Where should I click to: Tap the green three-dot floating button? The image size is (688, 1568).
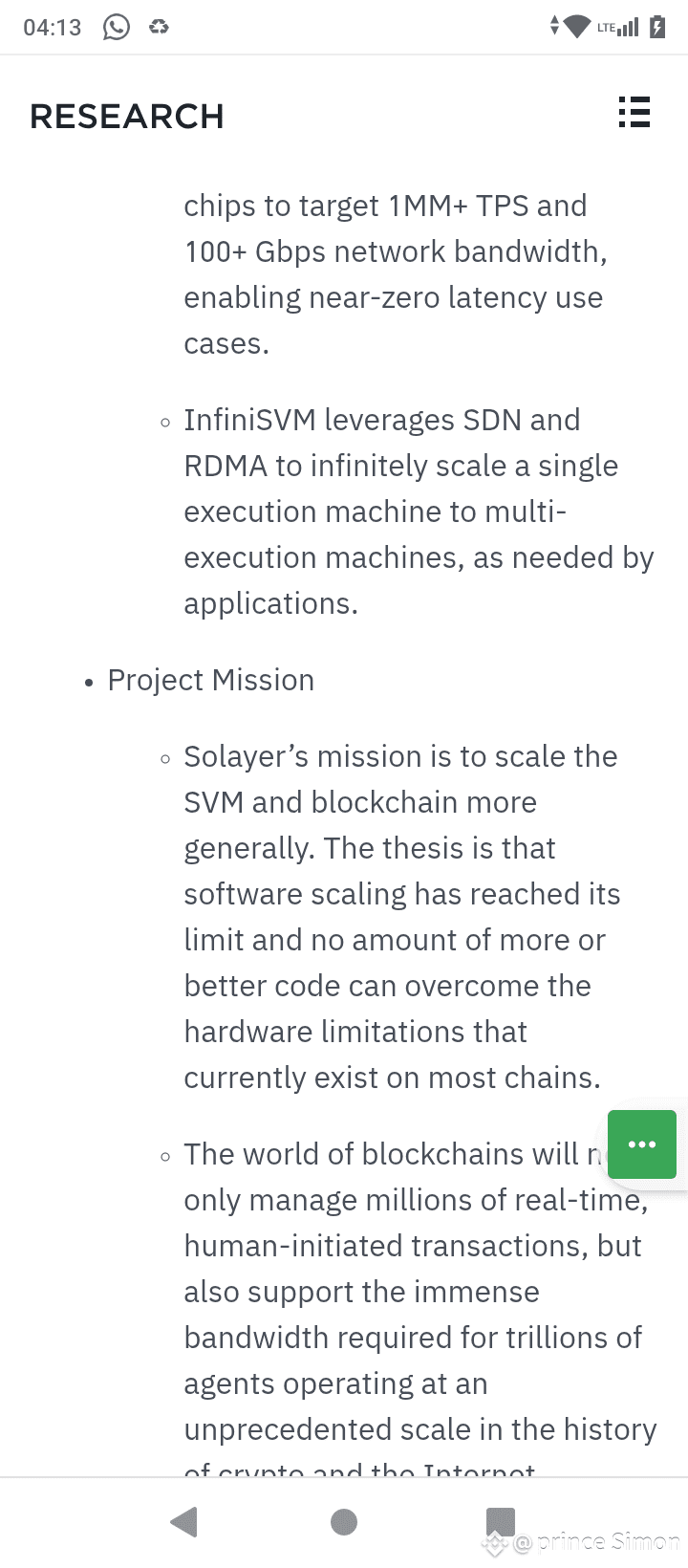tap(642, 1144)
